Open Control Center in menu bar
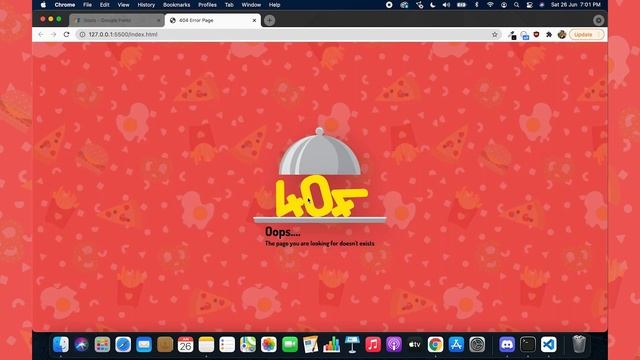Viewport: 640px width, 360px height. 529,5
